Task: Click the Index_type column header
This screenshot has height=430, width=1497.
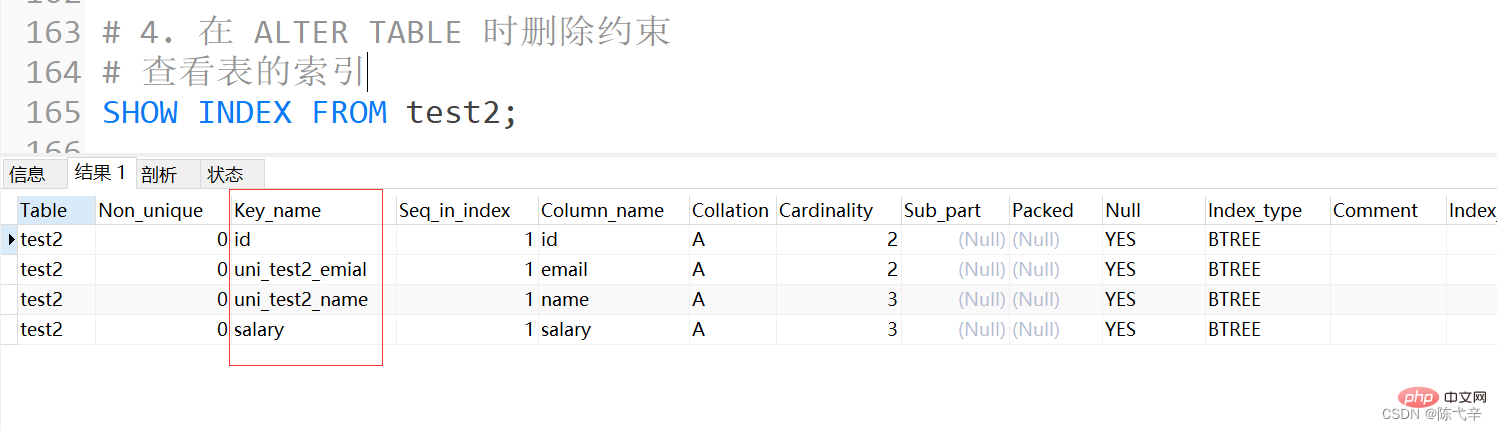Action: point(1255,210)
